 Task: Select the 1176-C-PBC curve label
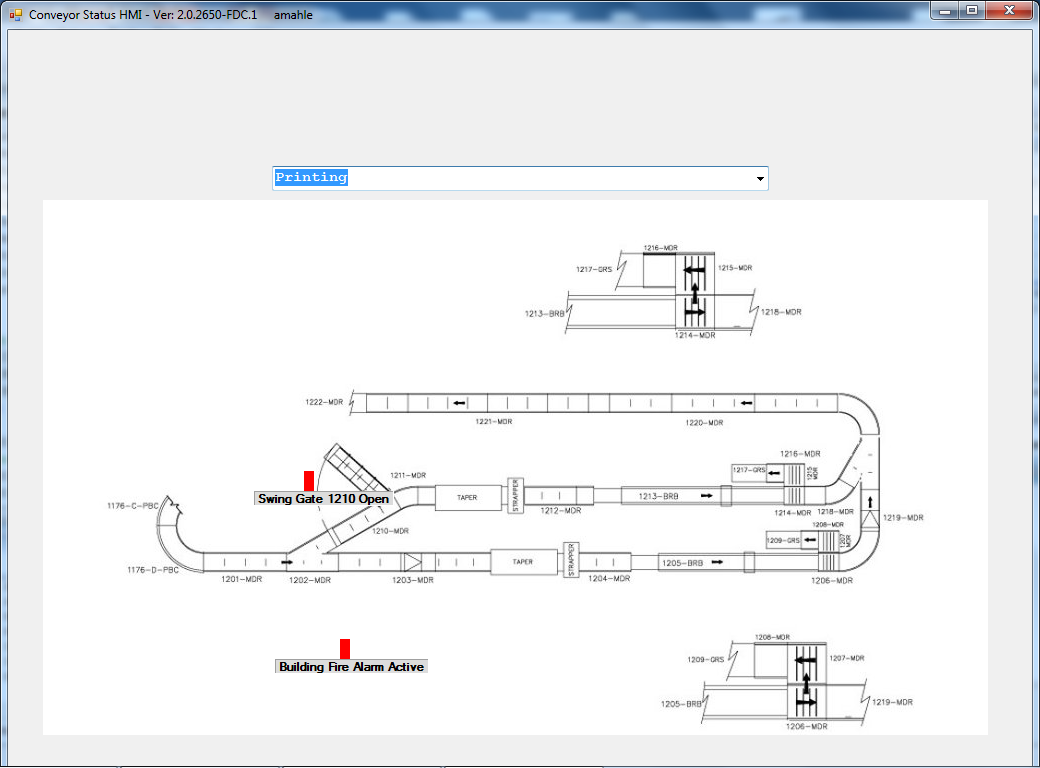click(133, 505)
